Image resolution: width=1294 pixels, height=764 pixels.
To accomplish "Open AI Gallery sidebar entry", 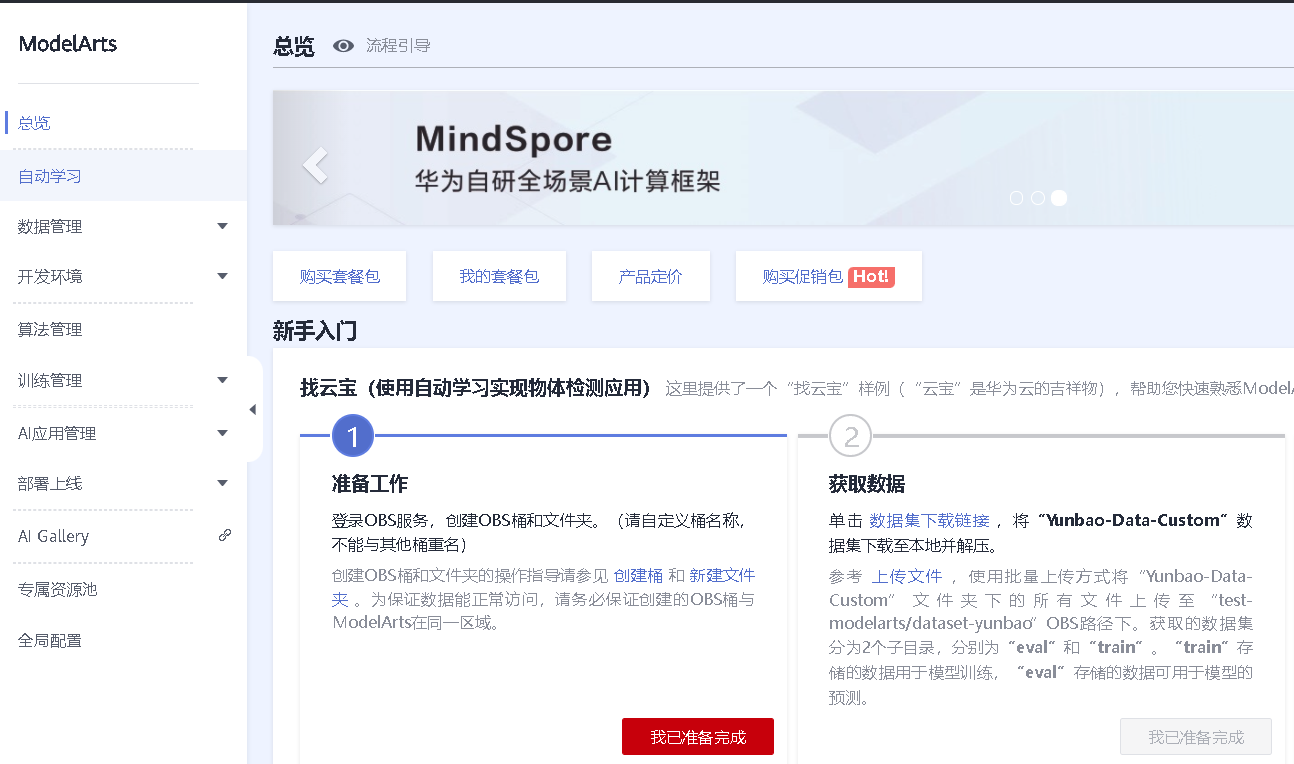I will click(53, 536).
